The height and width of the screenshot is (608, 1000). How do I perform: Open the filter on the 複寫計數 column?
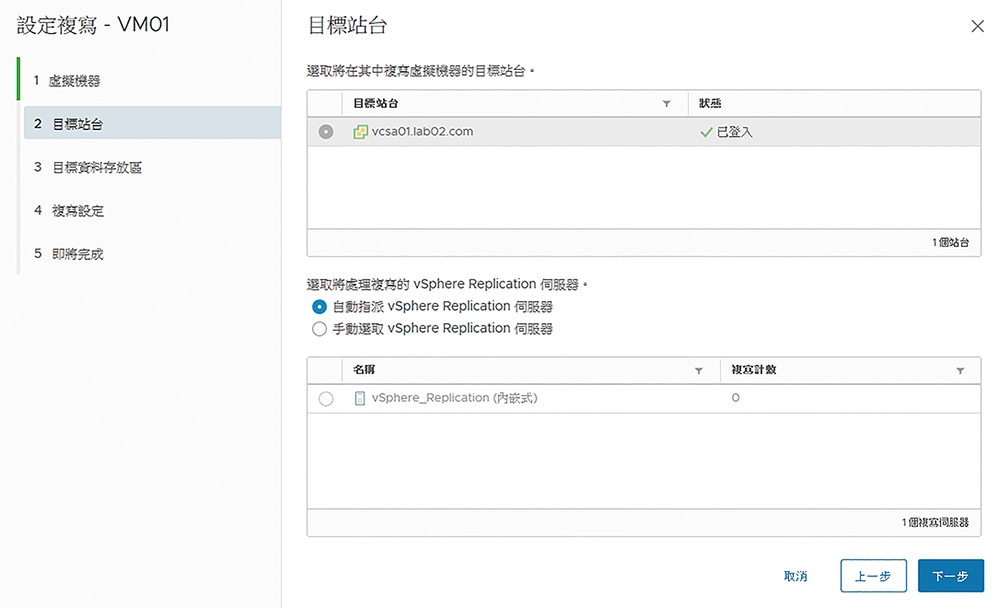tap(960, 371)
